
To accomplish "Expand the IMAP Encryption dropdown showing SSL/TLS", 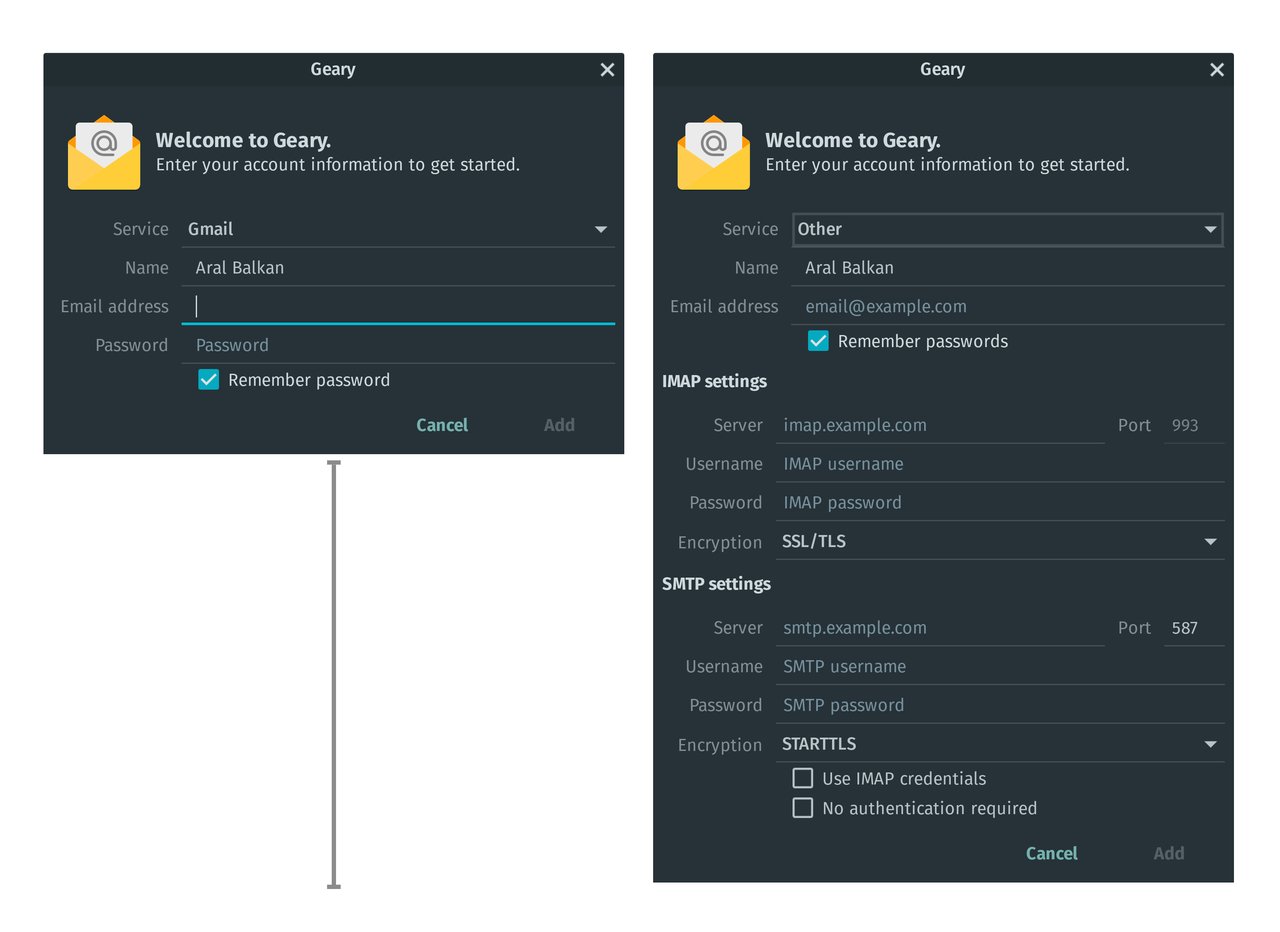I will tap(1000, 541).
